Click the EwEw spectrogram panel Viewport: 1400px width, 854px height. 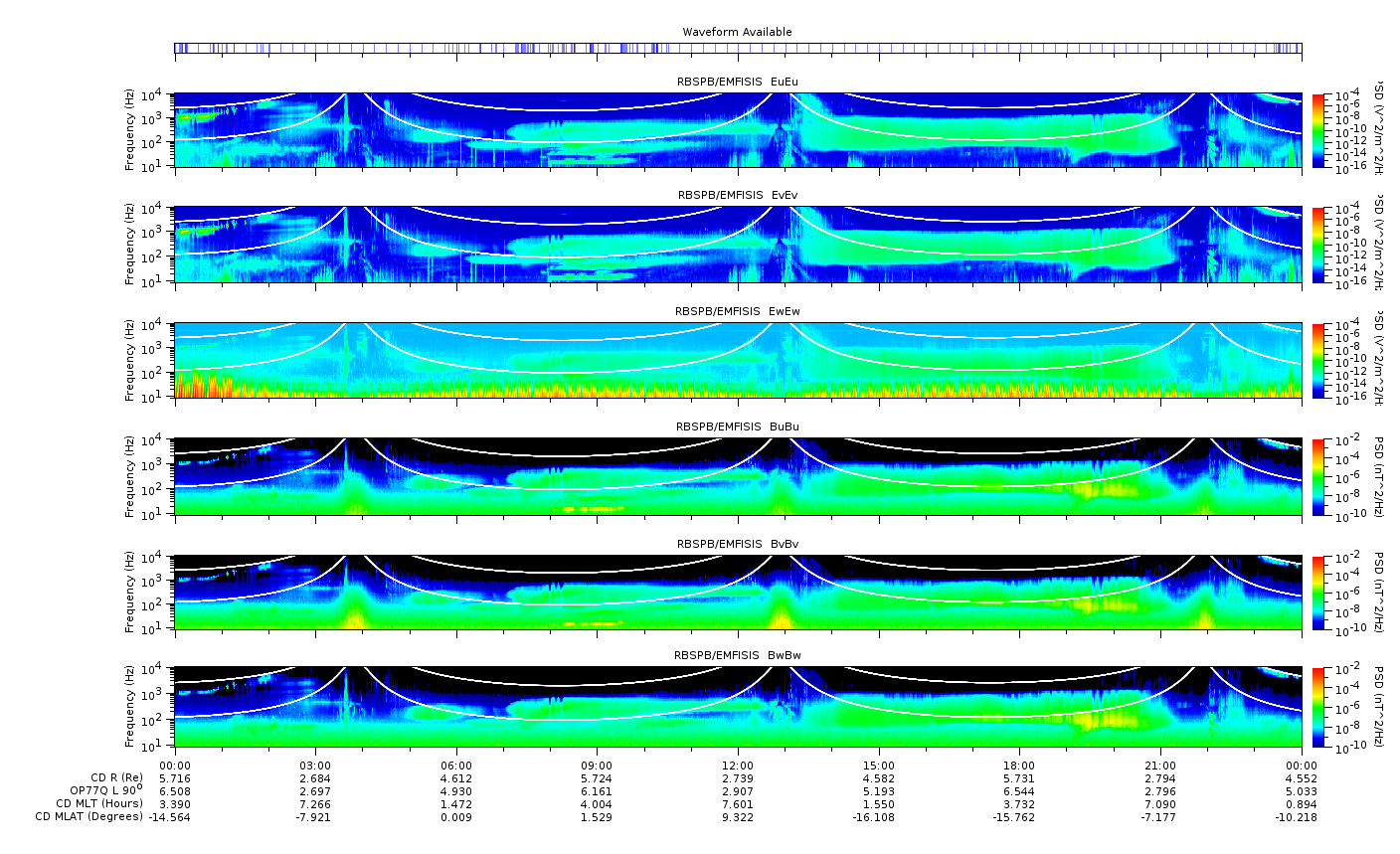[738, 360]
